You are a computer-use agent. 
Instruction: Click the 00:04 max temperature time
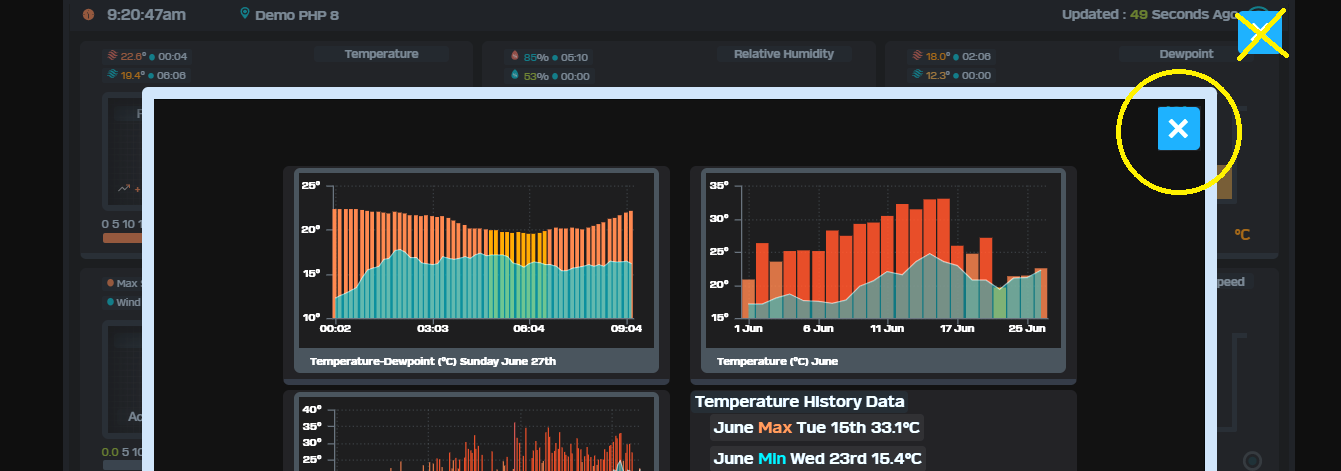click(x=172, y=56)
